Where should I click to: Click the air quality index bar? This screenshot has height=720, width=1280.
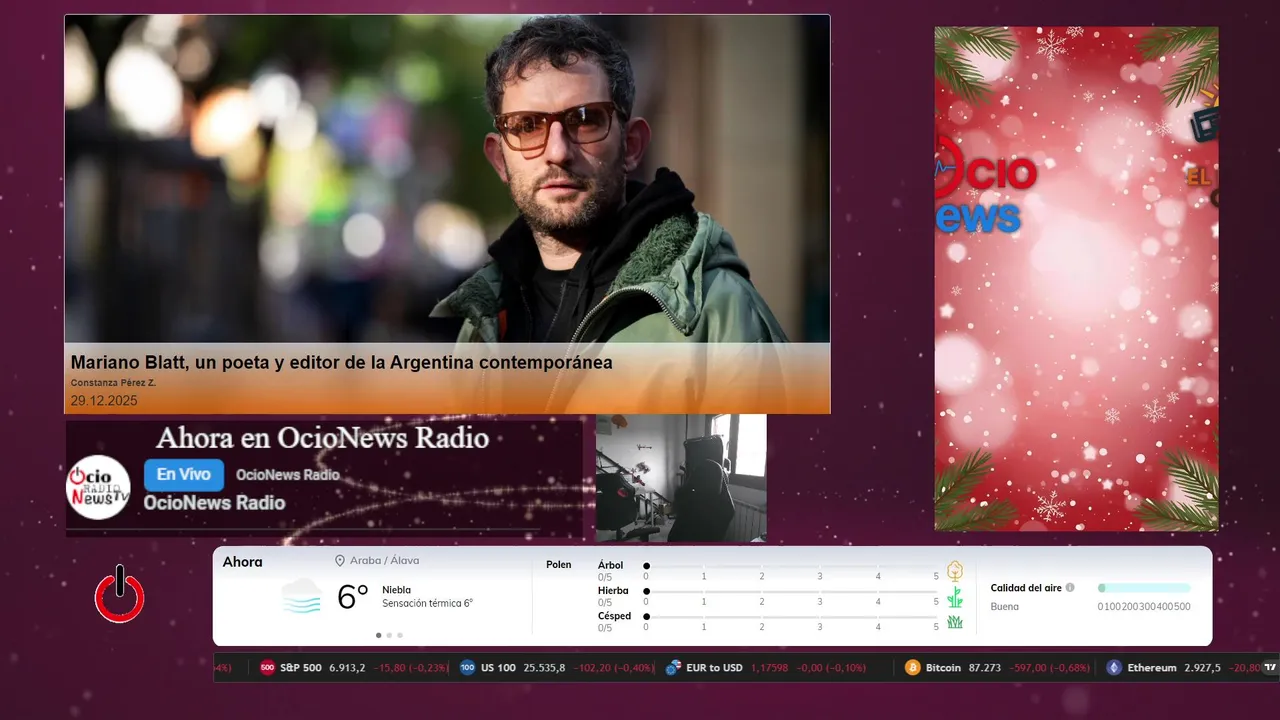pyautogui.click(x=1144, y=588)
